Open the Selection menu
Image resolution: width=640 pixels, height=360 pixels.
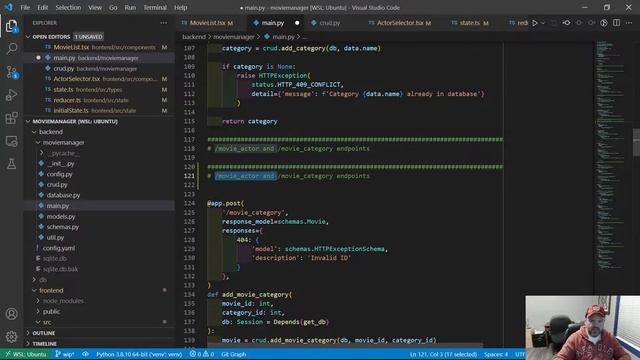pos(68,7)
